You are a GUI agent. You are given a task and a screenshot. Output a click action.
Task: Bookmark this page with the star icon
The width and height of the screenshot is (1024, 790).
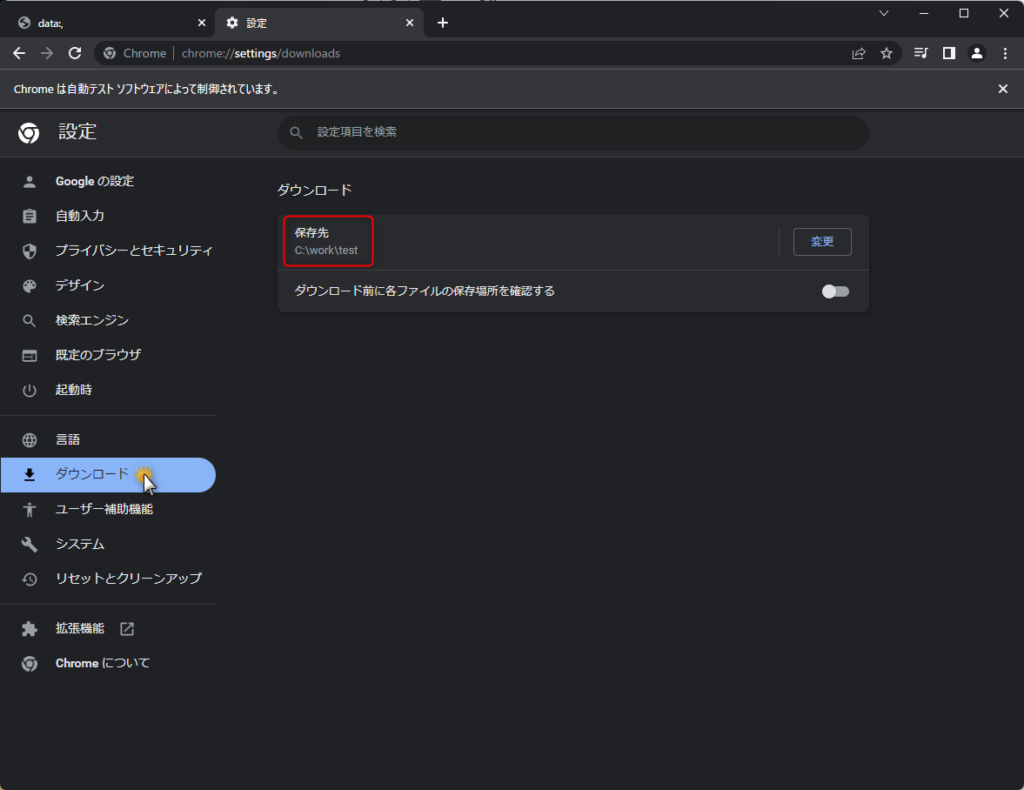[886, 54]
